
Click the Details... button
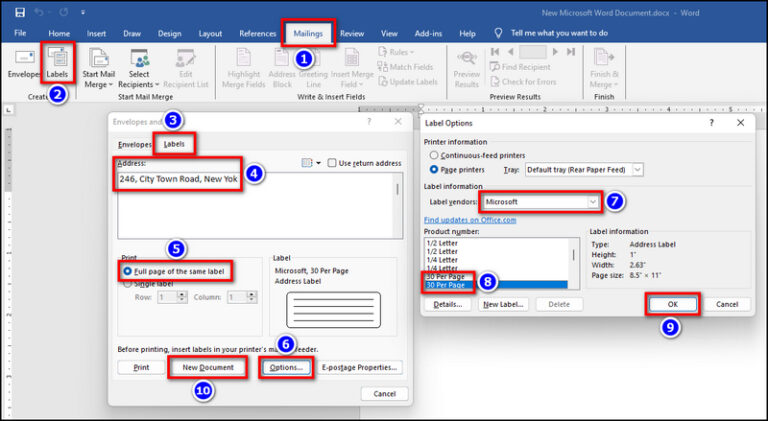coord(448,304)
